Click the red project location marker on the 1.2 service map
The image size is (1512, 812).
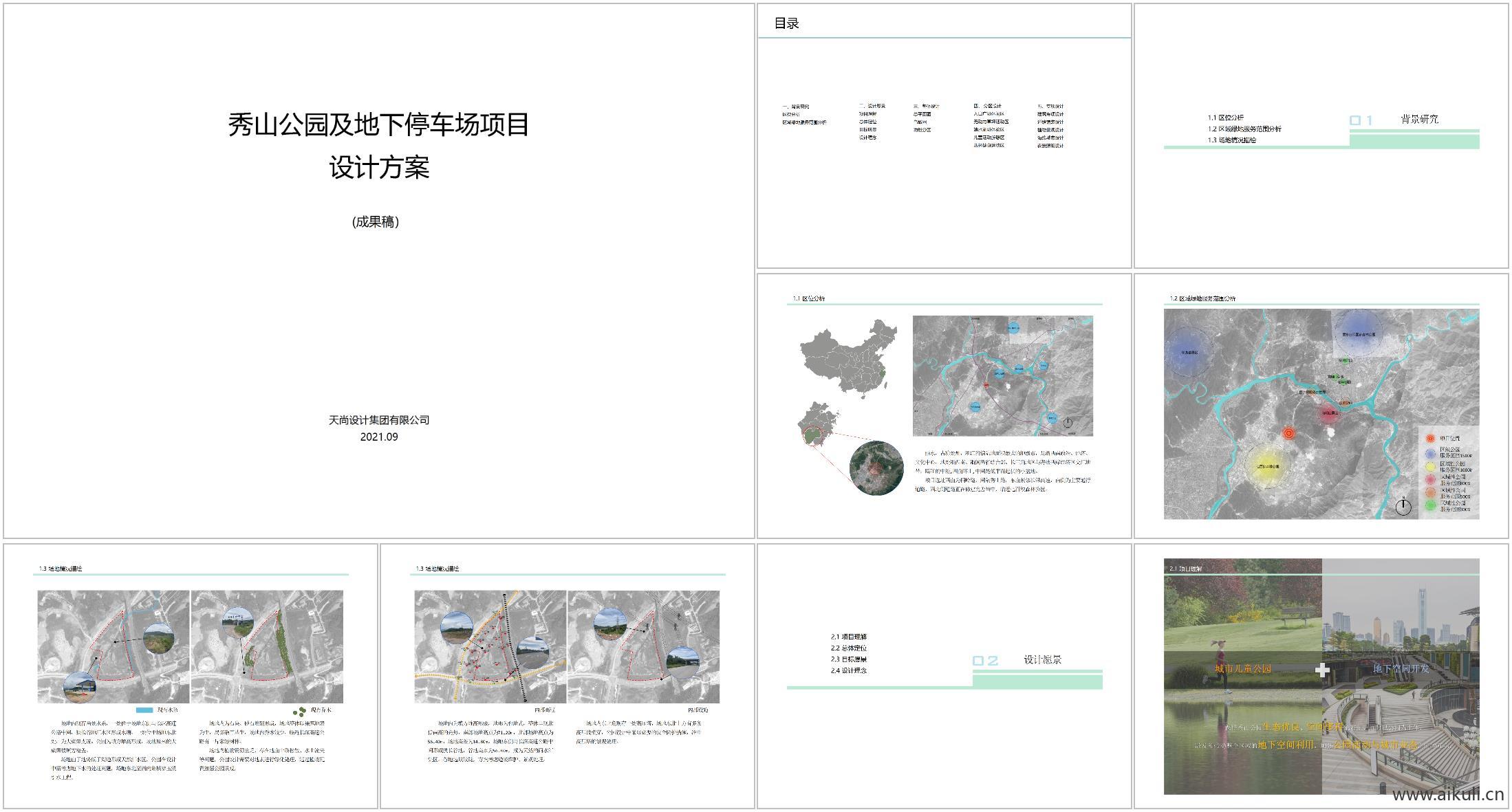[1289, 434]
